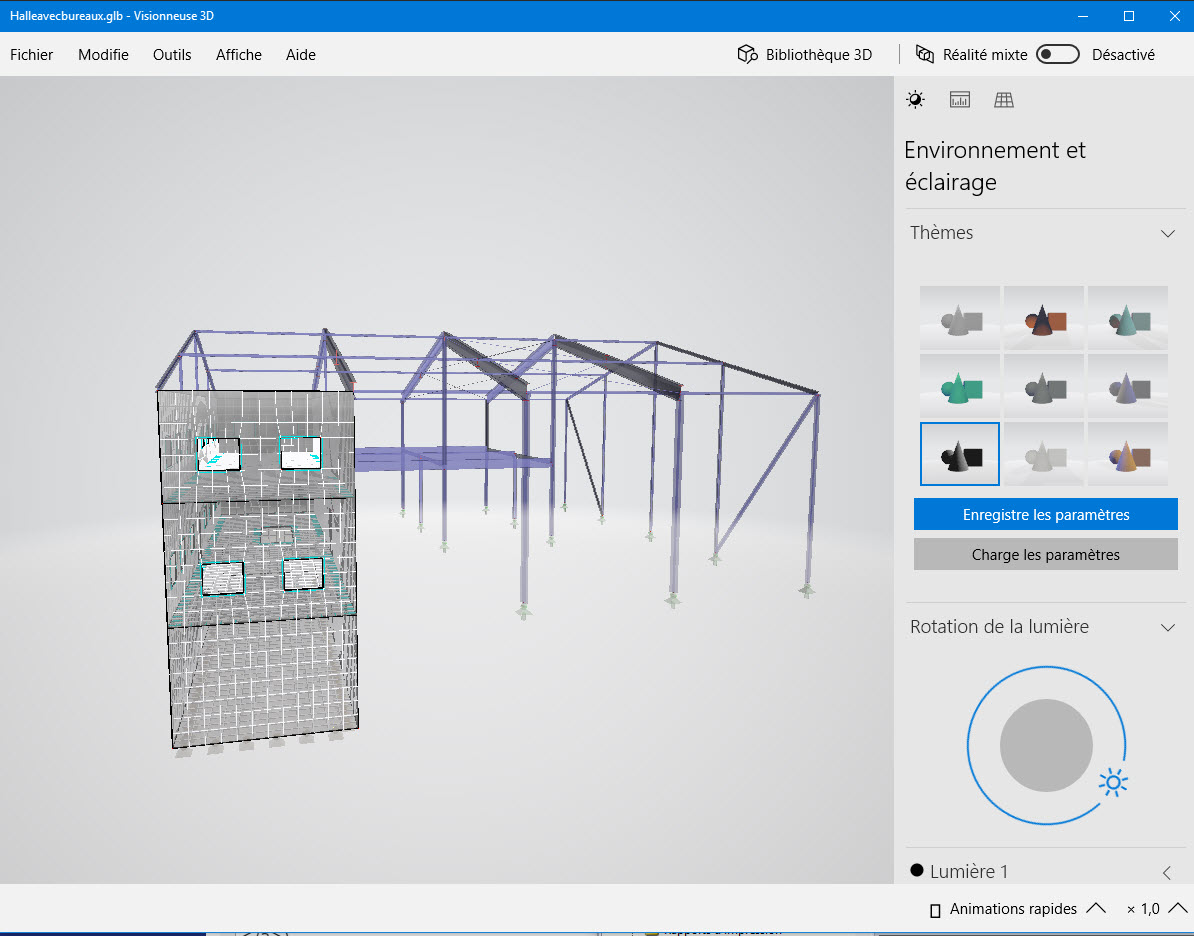Screen dimensions: 1194x936
Task: Toggle the Réalité mixte switch
Action: 1058,54
